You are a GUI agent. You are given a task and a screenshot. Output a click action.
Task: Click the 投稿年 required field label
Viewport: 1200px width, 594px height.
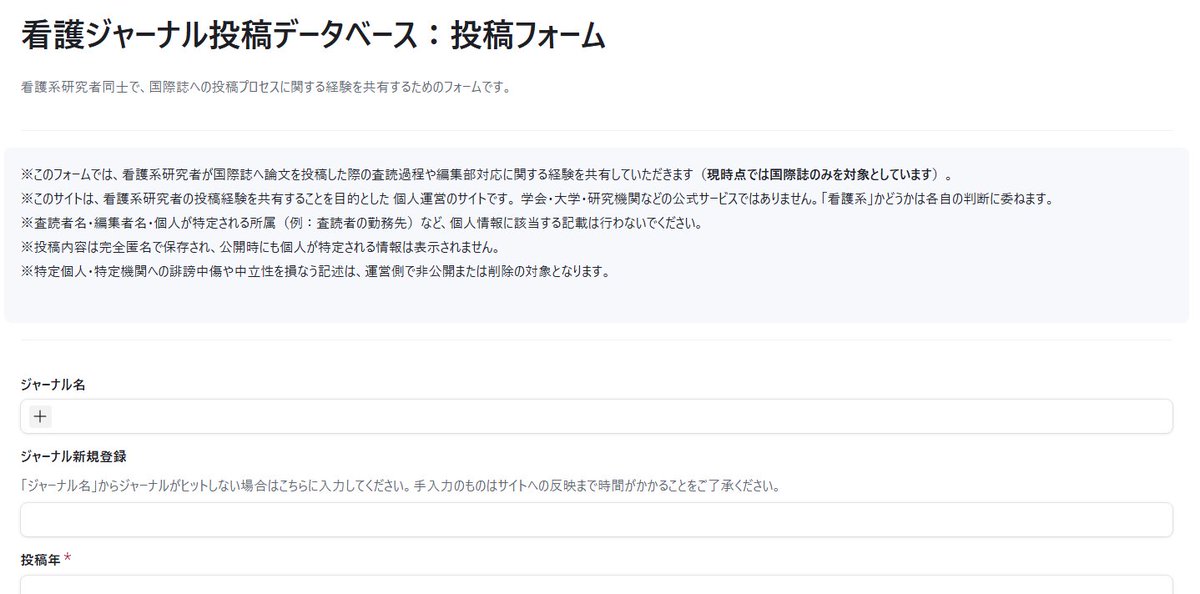tap(46, 559)
